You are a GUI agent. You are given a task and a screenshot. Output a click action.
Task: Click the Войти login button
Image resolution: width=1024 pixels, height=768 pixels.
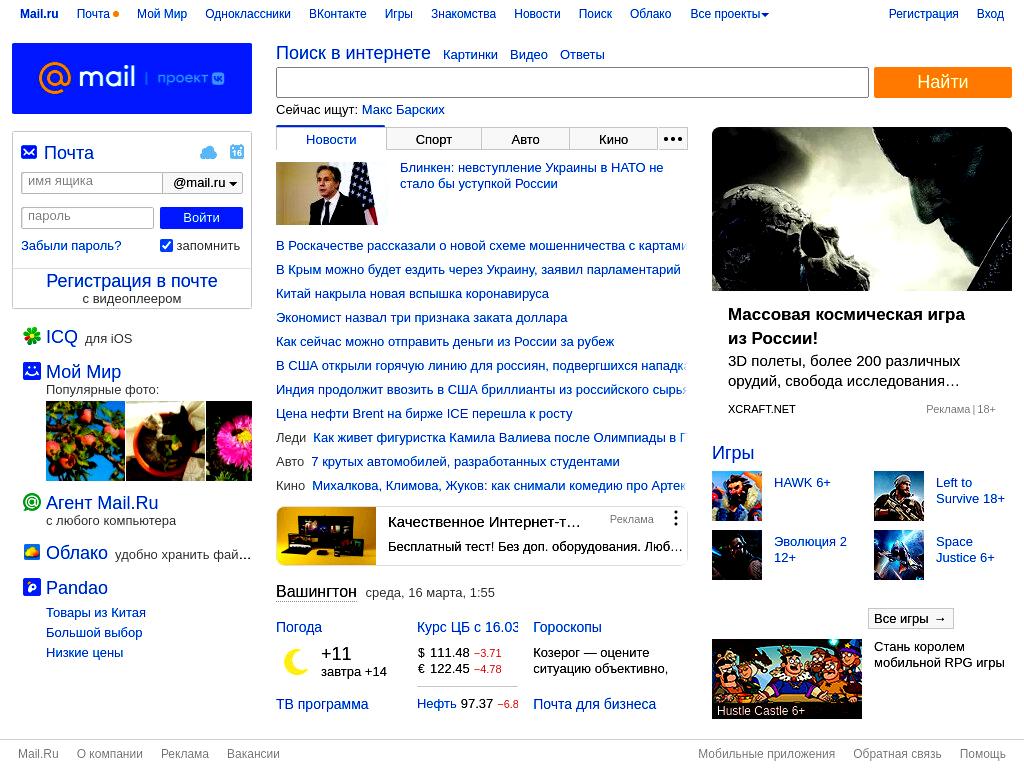201,217
